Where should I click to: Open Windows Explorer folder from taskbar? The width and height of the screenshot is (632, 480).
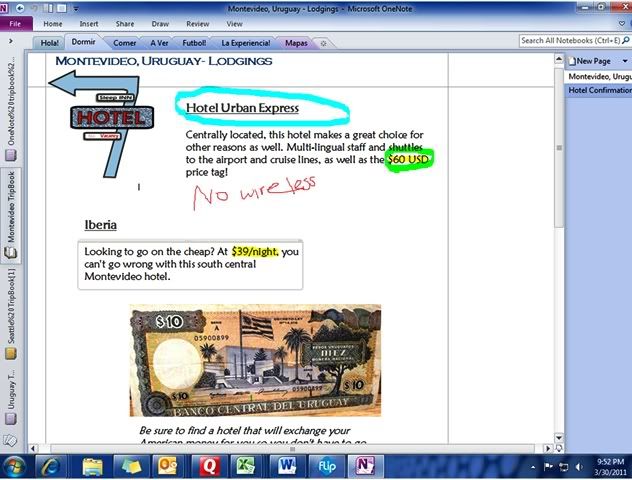point(92,467)
